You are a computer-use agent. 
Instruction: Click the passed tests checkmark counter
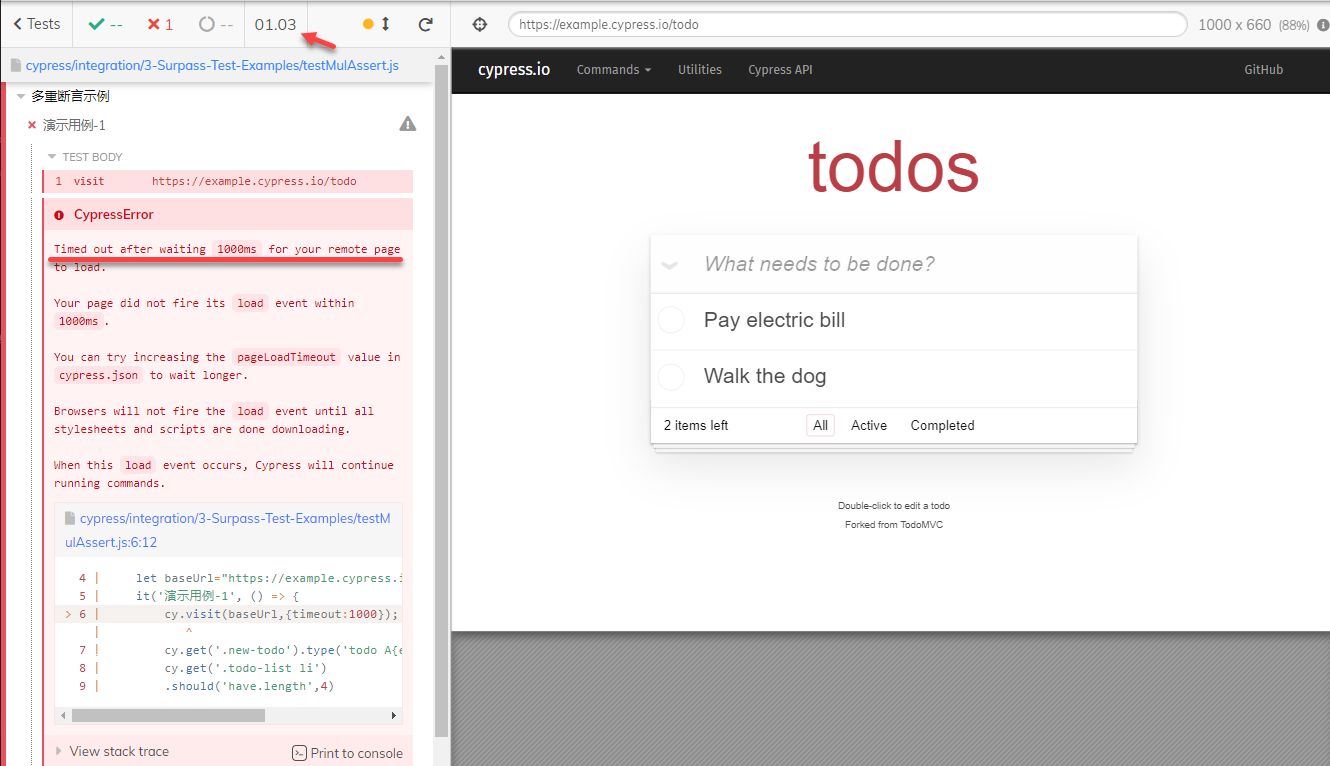pos(105,24)
